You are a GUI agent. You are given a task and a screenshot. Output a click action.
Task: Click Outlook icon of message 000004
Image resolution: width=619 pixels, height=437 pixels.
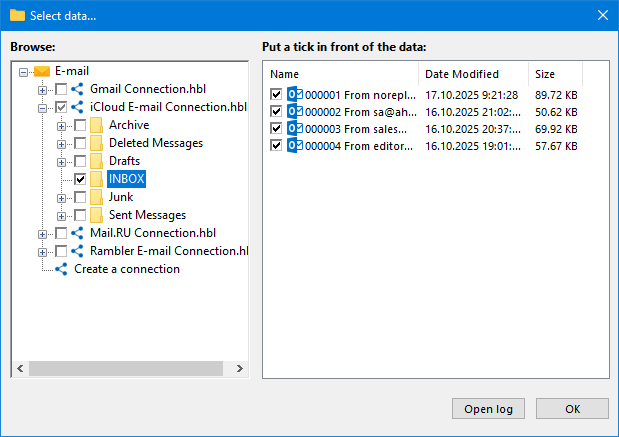[x=295, y=146]
